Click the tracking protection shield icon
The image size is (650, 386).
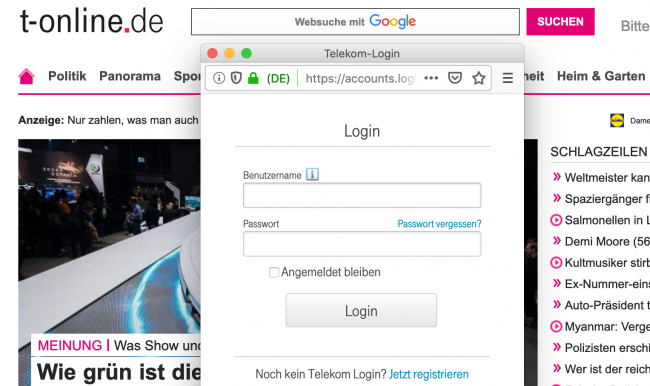coord(236,78)
